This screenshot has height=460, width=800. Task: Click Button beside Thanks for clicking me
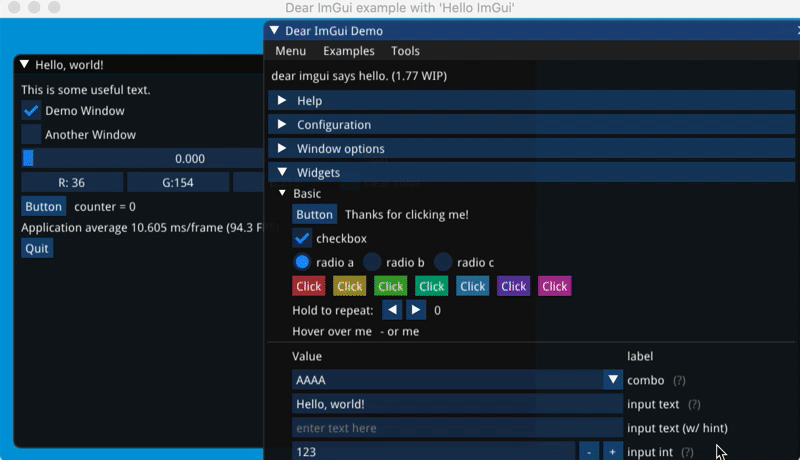314,214
